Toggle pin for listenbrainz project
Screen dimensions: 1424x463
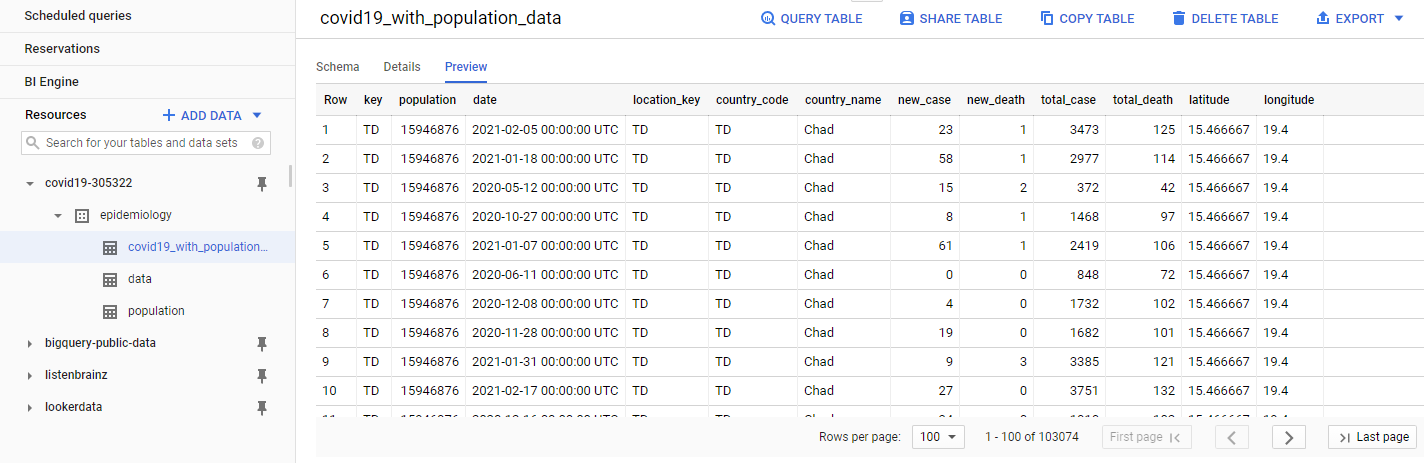pyautogui.click(x=262, y=375)
